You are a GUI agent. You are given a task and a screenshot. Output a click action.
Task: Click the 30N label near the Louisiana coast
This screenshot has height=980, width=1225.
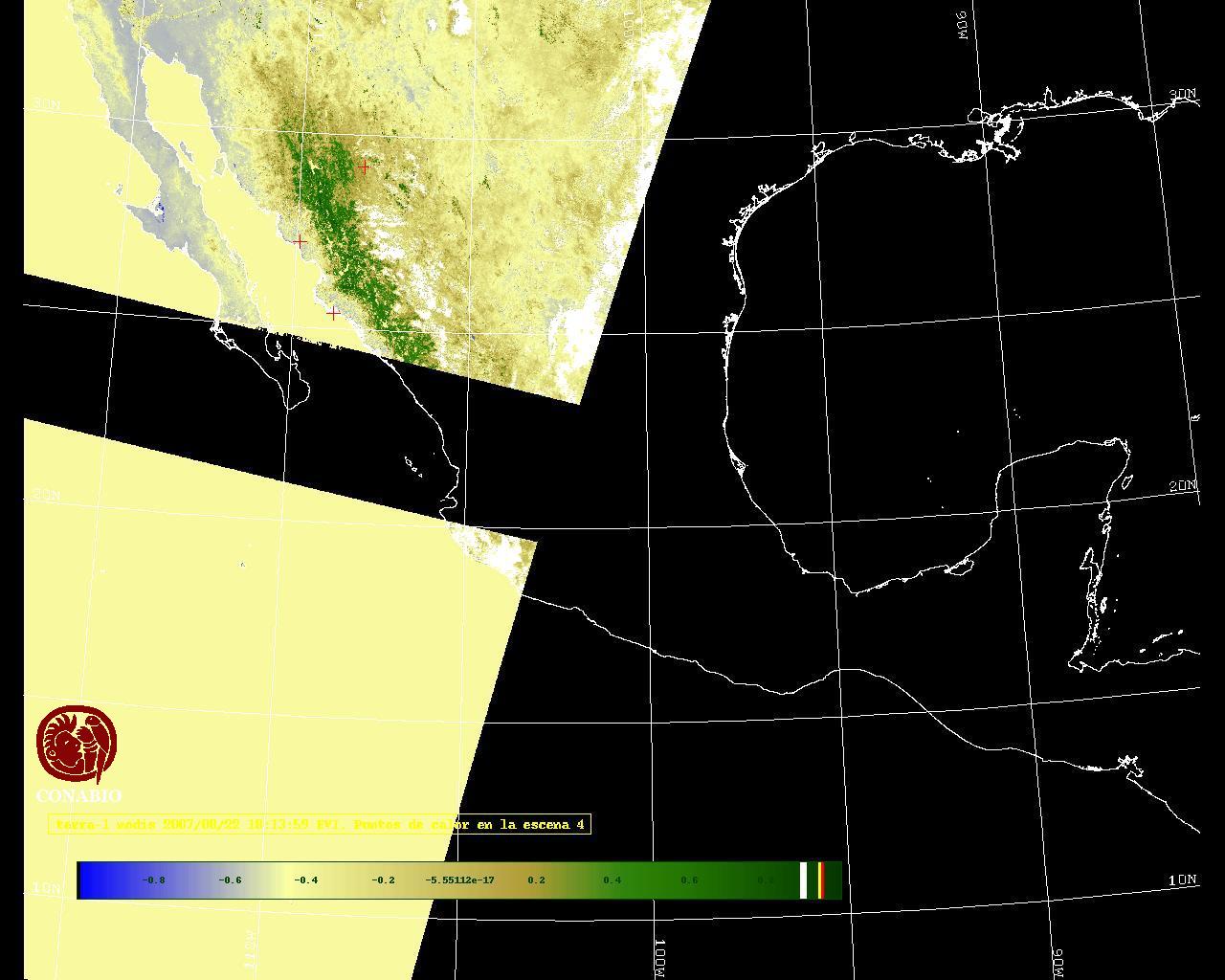tap(1183, 95)
